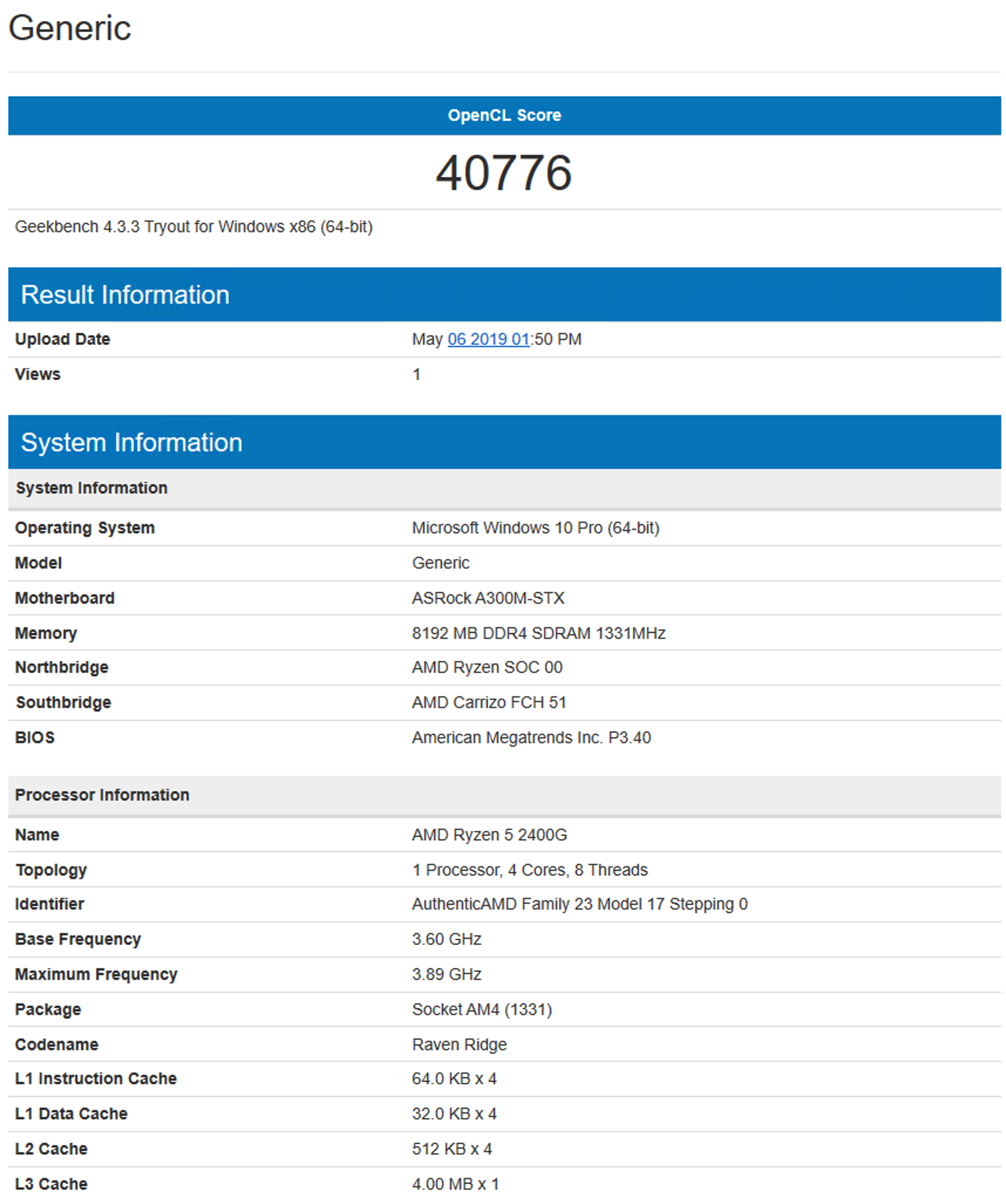The height and width of the screenshot is (1204, 1006).
Task: Select the OpenCL score value 40776
Action: coord(504,173)
